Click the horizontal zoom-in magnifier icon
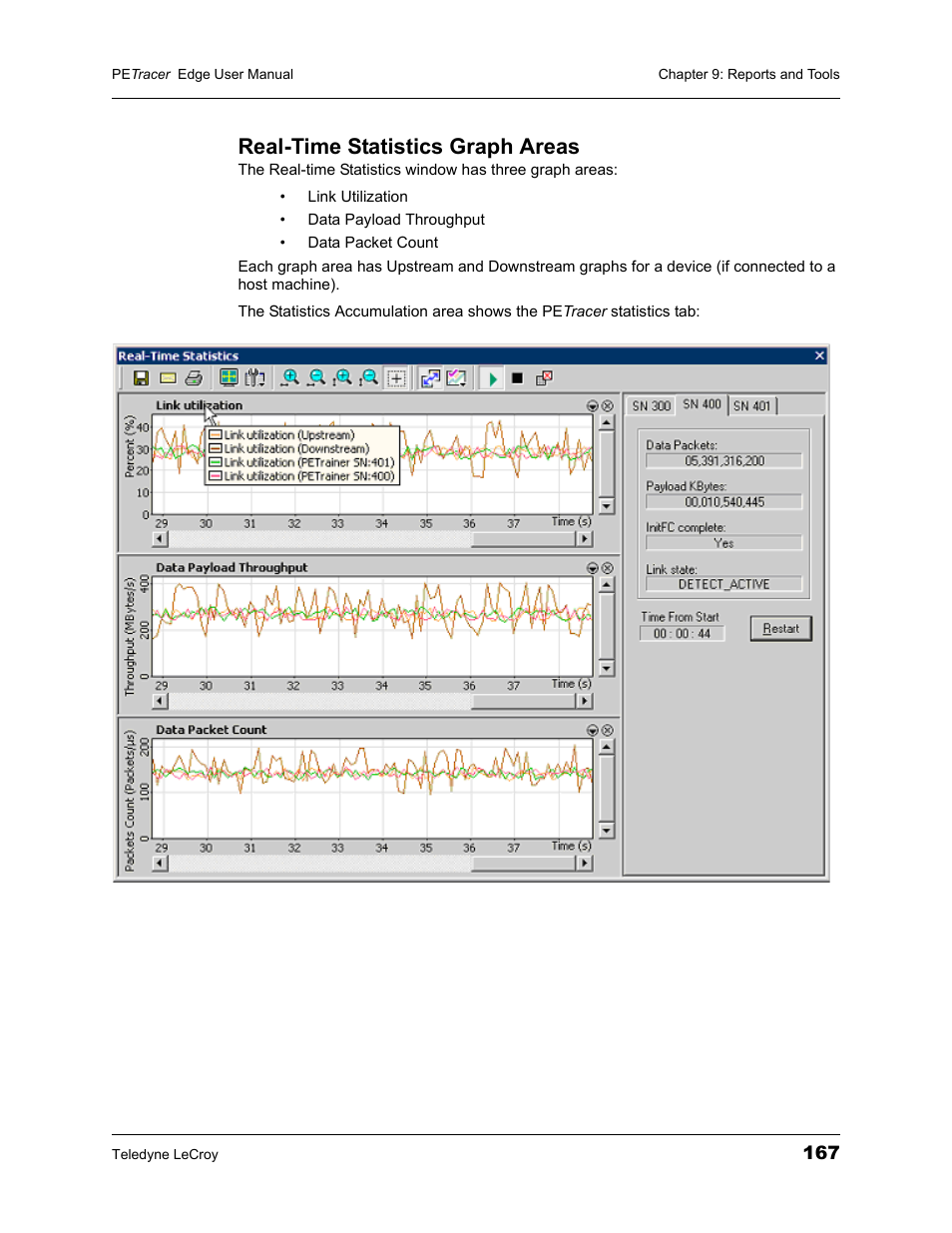 click(290, 377)
